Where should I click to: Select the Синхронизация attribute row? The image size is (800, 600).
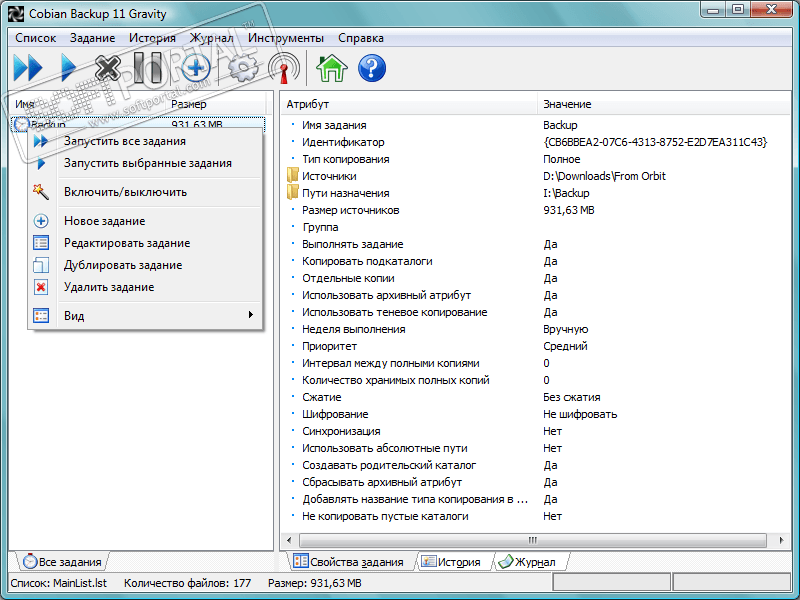[x=535, y=431]
